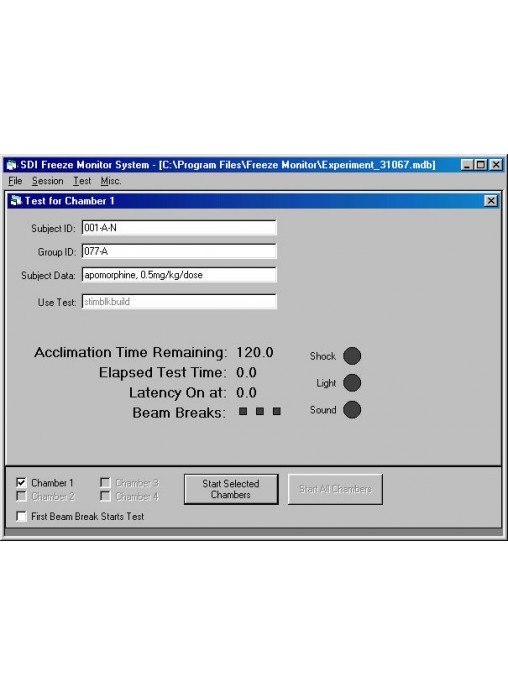Uncheck the Chamber 1 checkbox
This screenshot has height=696, width=508.
(x=21, y=482)
